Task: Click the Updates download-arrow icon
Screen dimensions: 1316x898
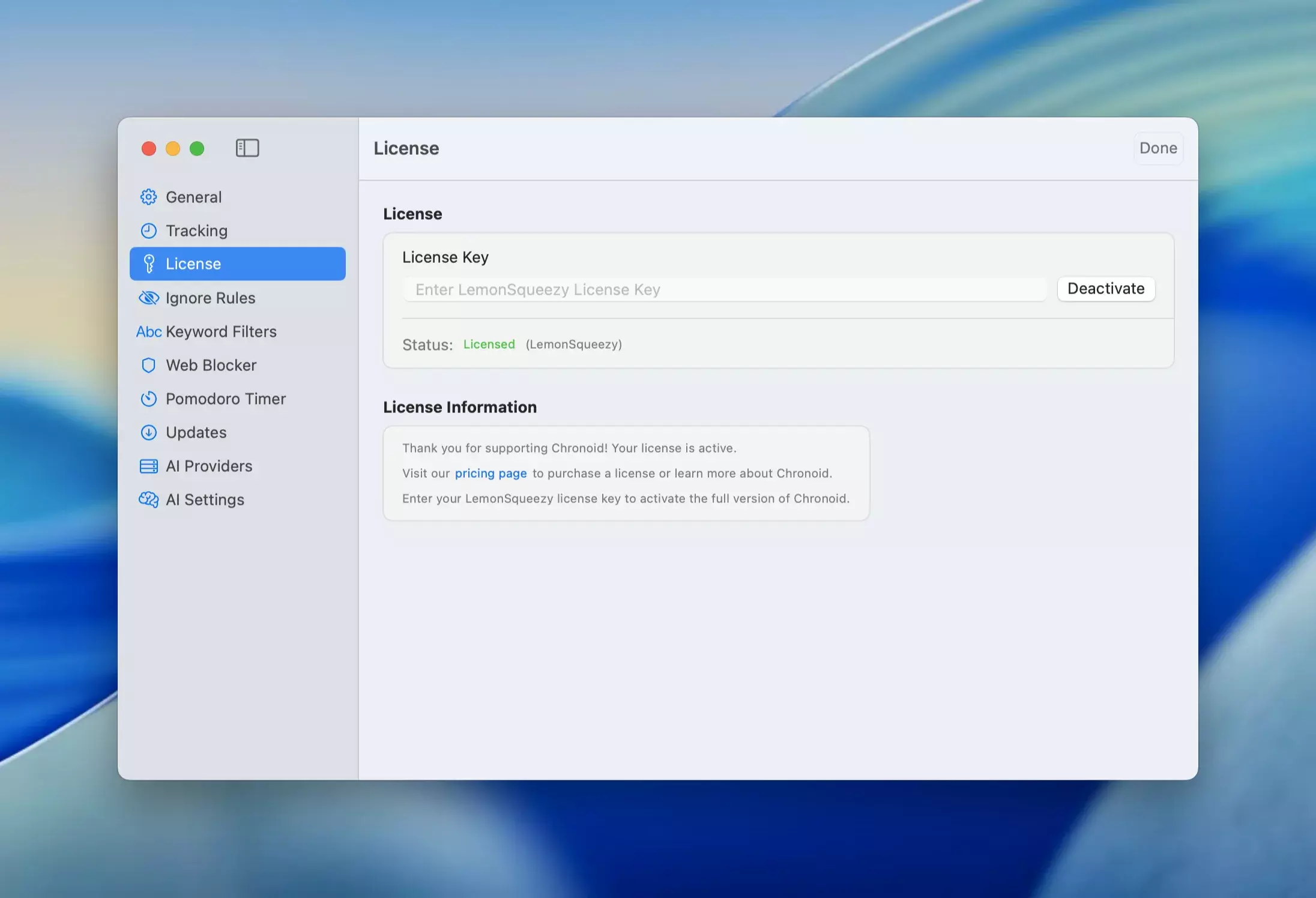Action: pyautogui.click(x=148, y=432)
